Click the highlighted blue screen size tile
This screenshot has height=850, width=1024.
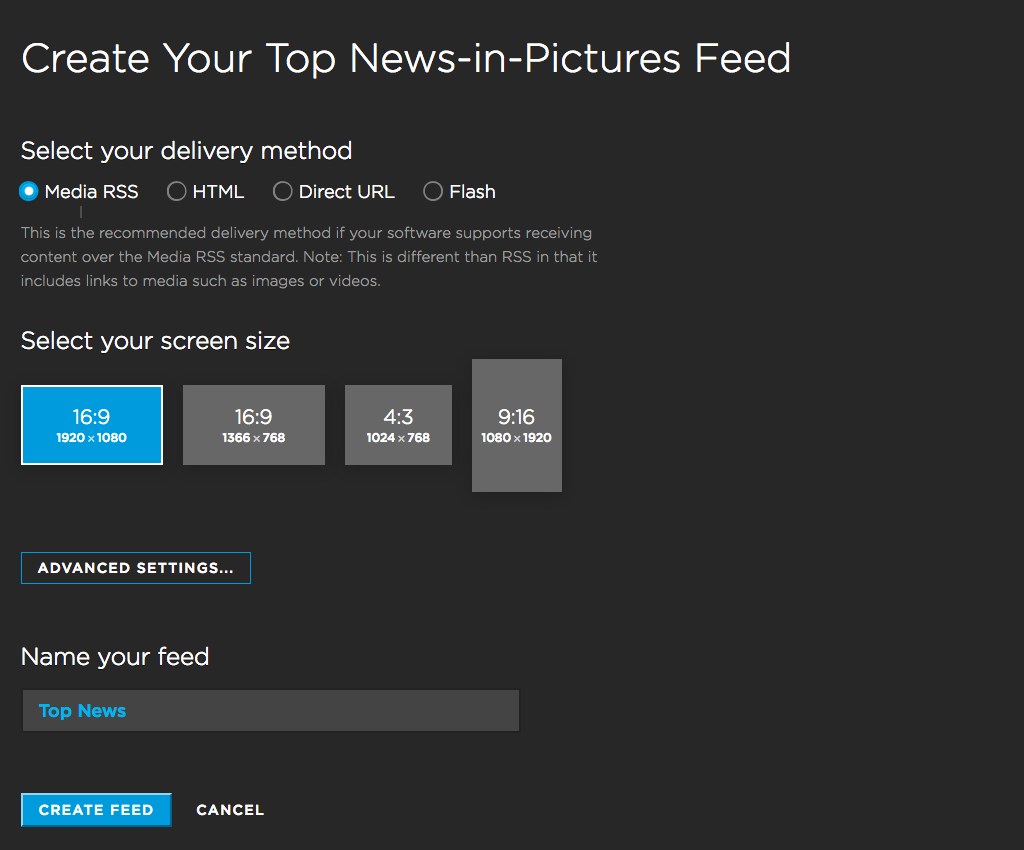[91, 424]
